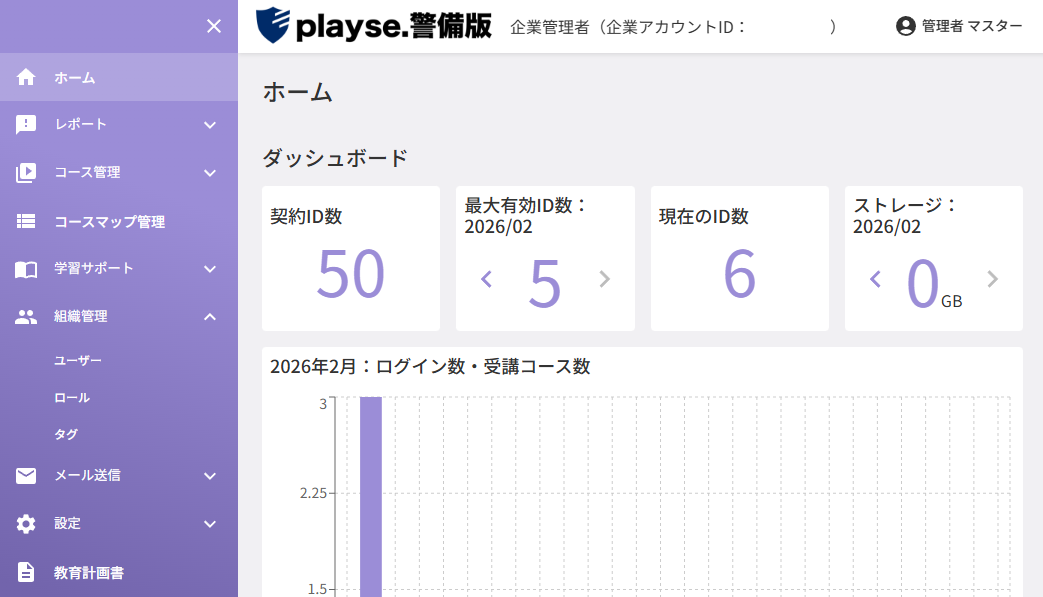The width and height of the screenshot is (1043, 597).
Task: Click the ストレージ value 0 GB
Action: coord(933,284)
